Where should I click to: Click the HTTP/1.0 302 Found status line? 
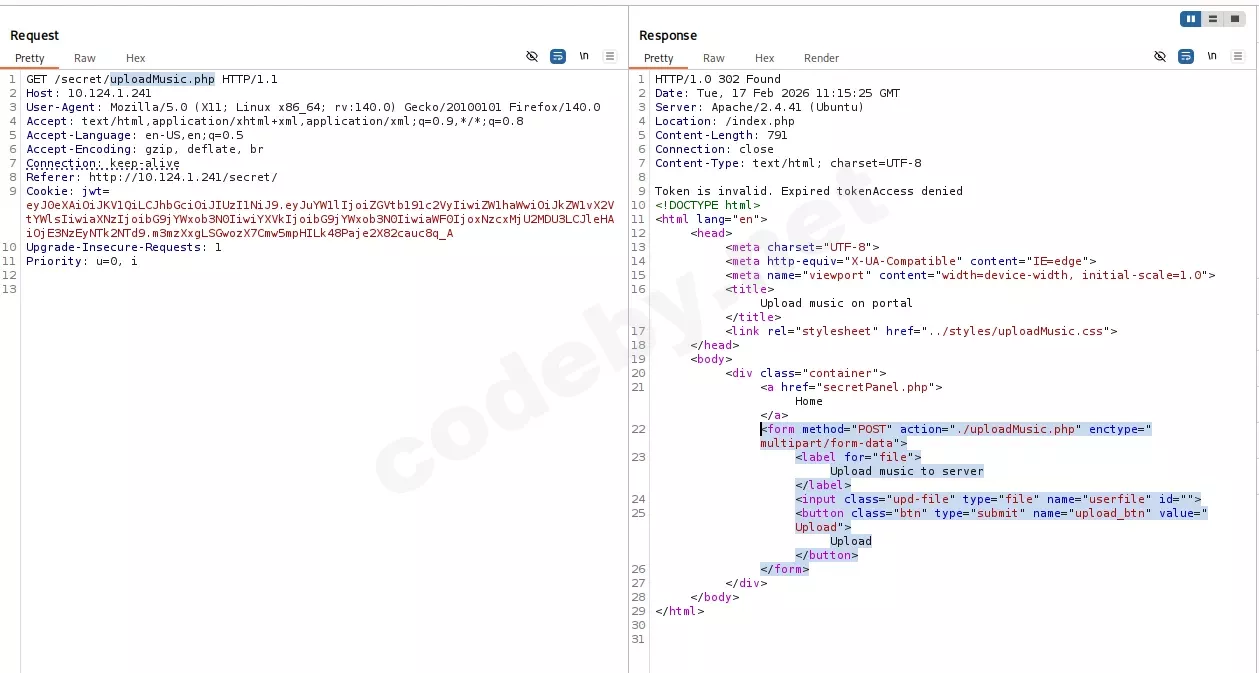(718, 79)
